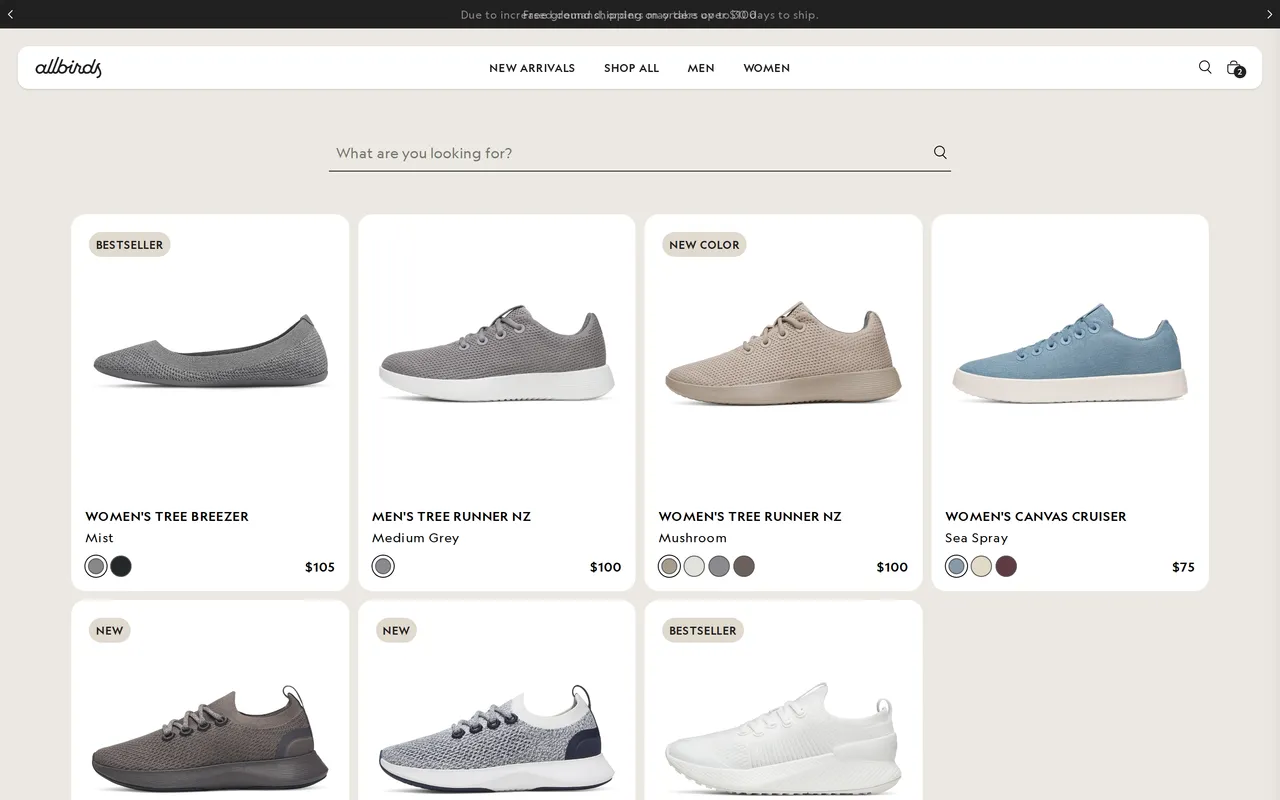Screen dimensions: 1280x800
Task: Click the 'Mist' color label
Action: coord(99,538)
